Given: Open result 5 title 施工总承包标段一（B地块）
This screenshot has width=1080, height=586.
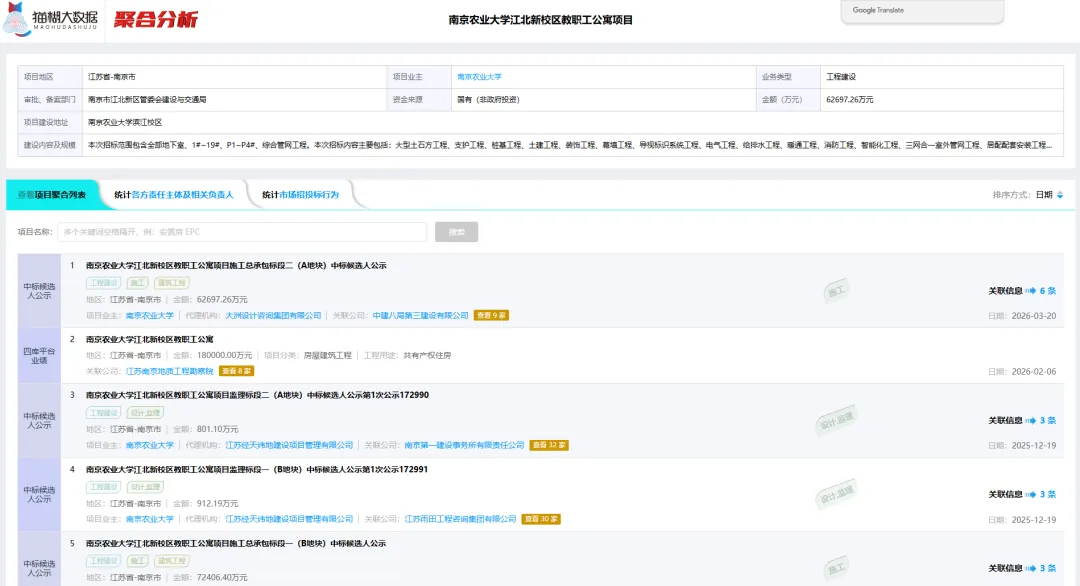Looking at the screenshot, I should [236, 544].
